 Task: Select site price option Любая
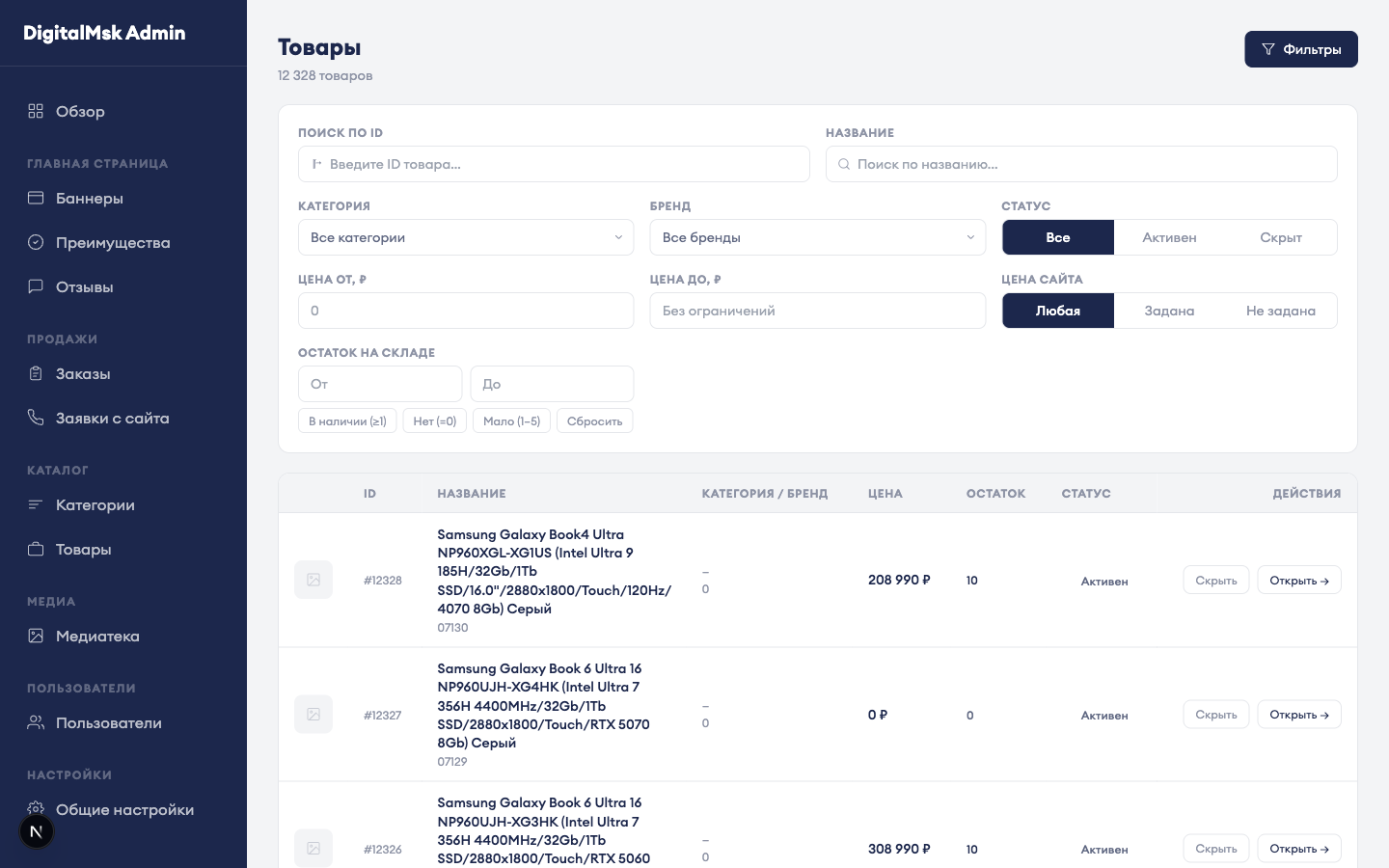coord(1058,311)
